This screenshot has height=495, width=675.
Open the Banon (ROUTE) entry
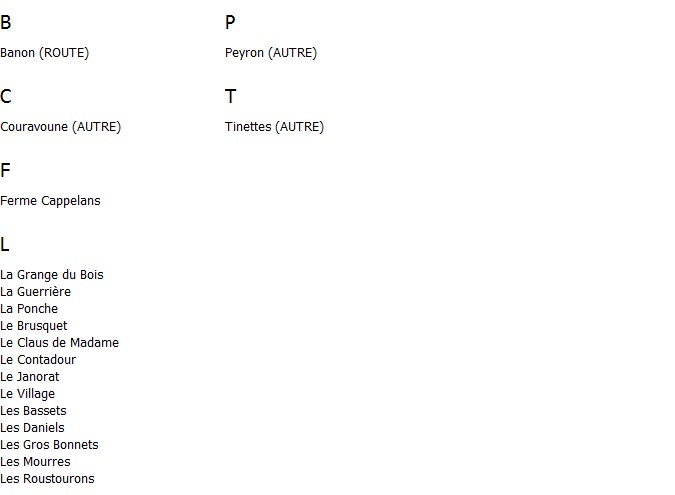pyautogui.click(x=45, y=53)
